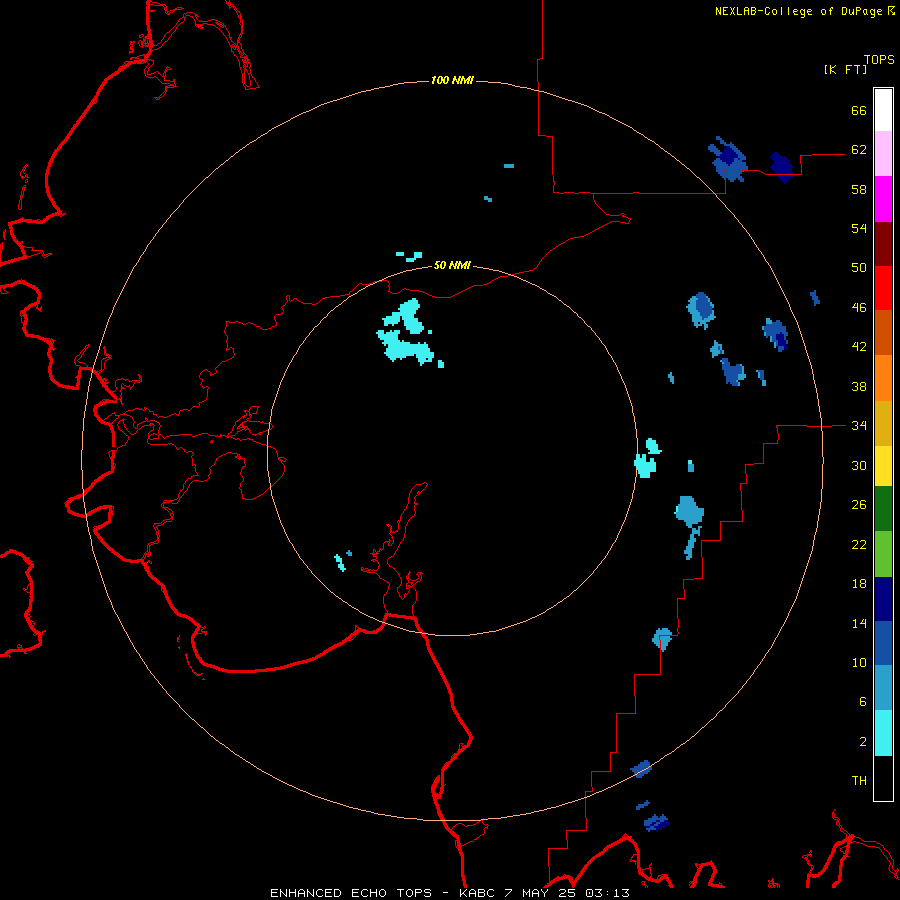
Task: Click the cyan legend swatch
Action: (883, 733)
